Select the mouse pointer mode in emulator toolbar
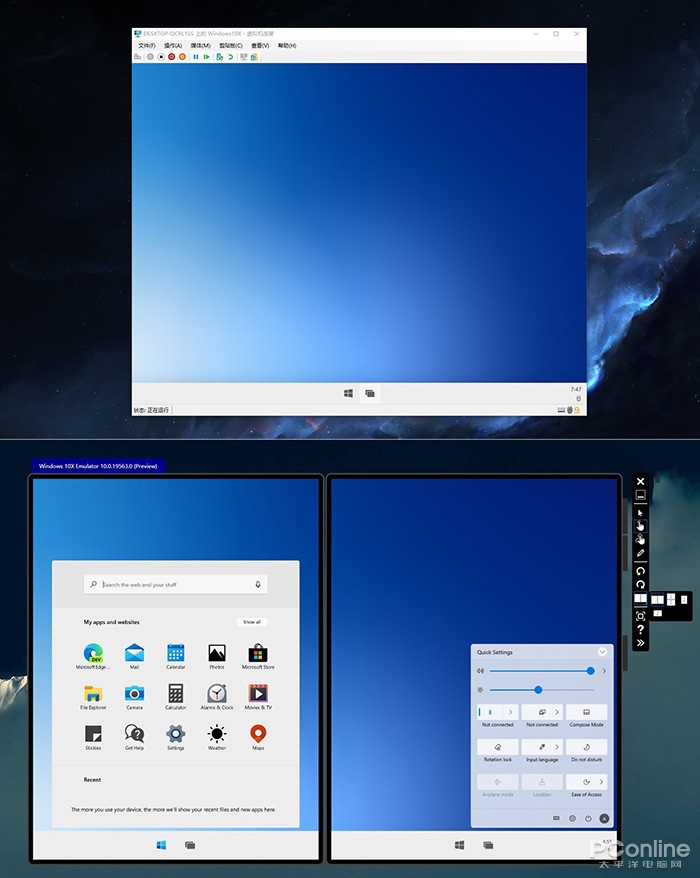The height and width of the screenshot is (878, 700). click(640, 512)
